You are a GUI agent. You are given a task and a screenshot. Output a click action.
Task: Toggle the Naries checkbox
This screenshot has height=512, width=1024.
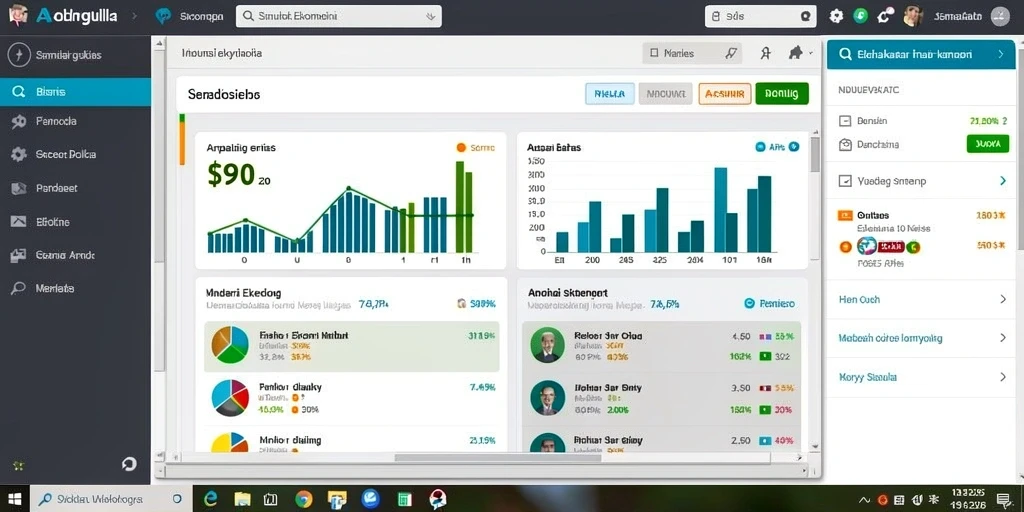[653, 54]
